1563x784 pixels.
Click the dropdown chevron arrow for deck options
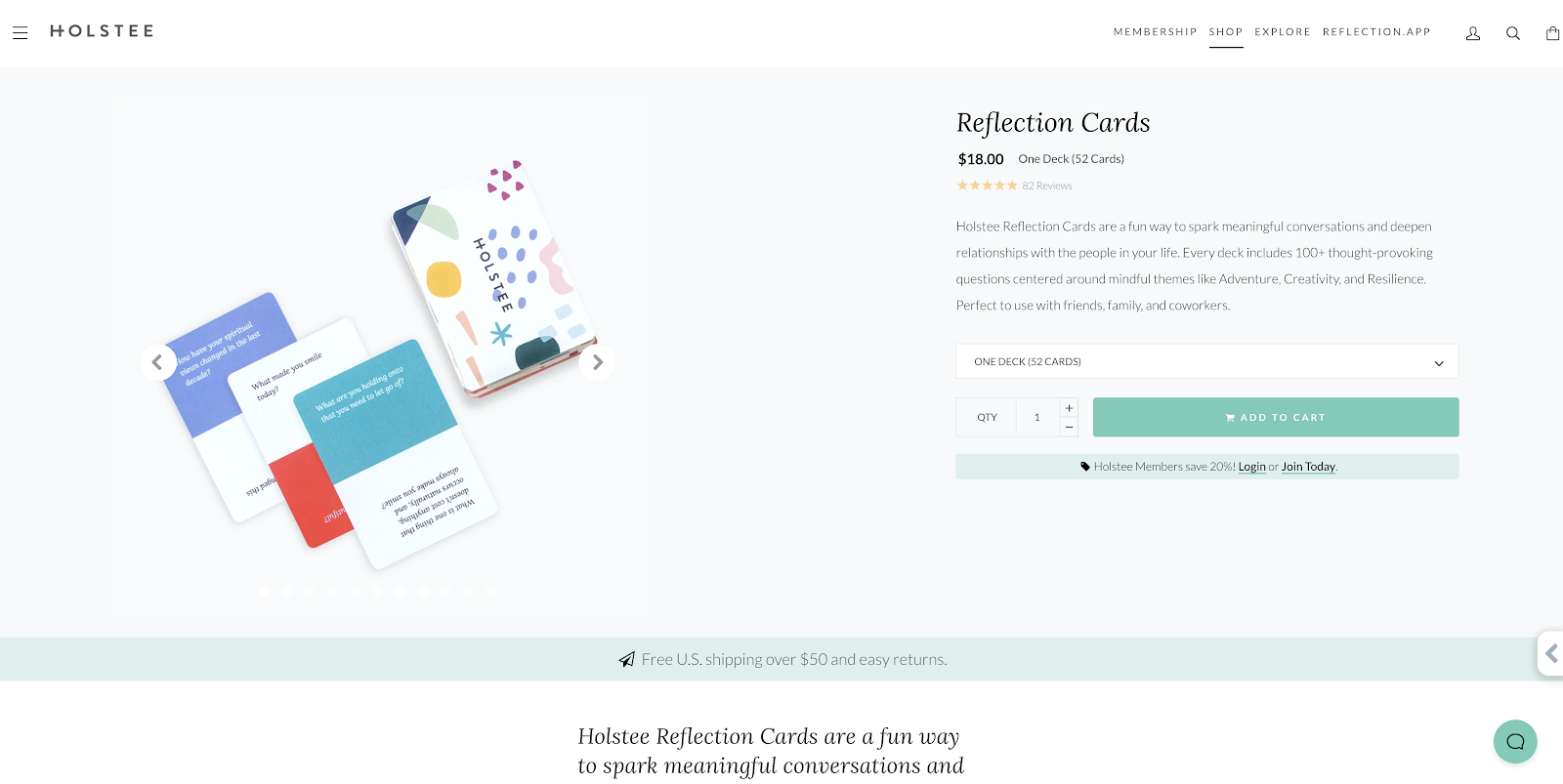coord(1437,361)
